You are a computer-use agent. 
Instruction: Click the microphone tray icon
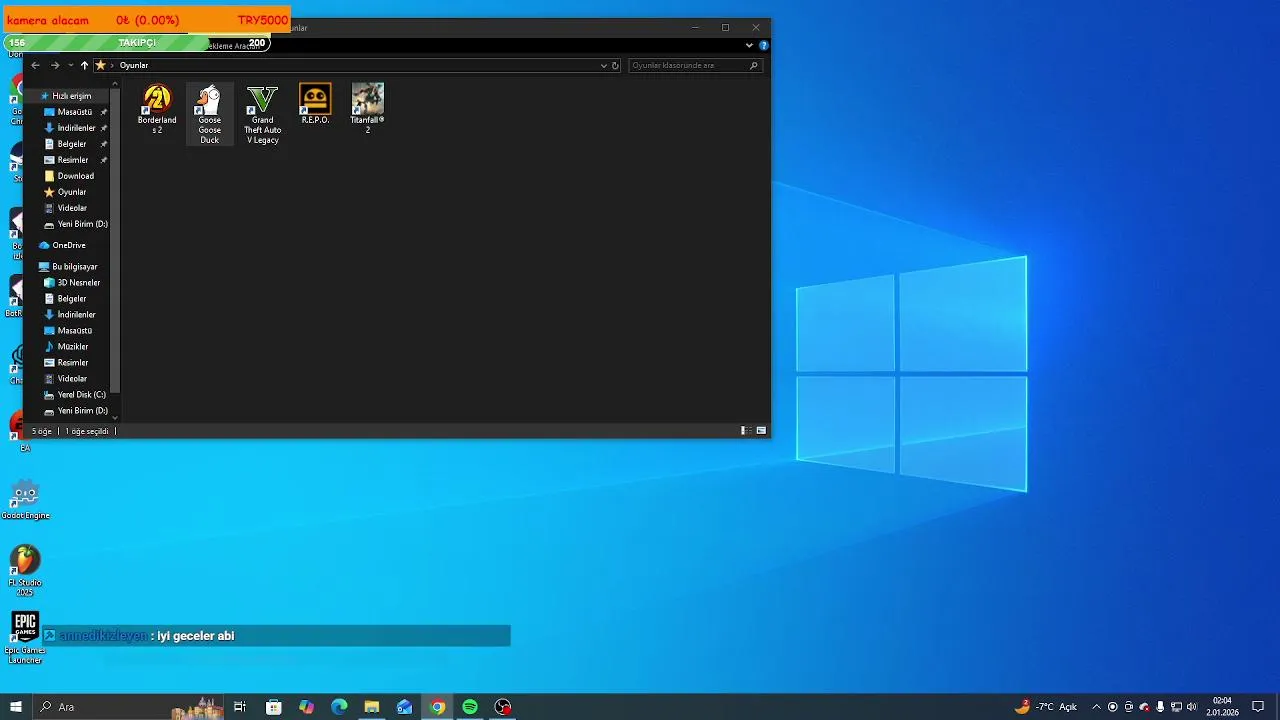[1160, 707]
